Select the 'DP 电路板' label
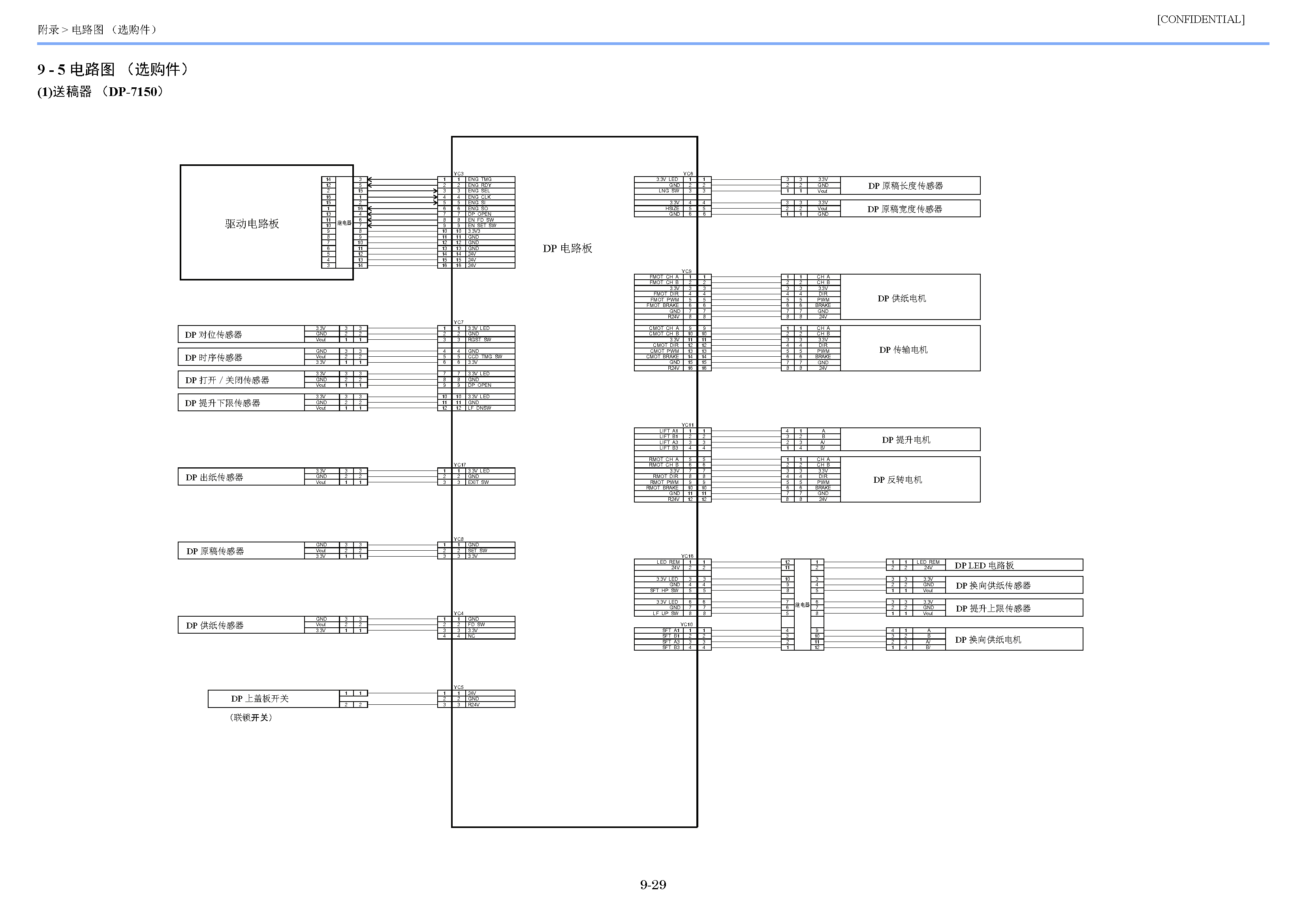This screenshot has width=1307, height=924. [x=568, y=248]
